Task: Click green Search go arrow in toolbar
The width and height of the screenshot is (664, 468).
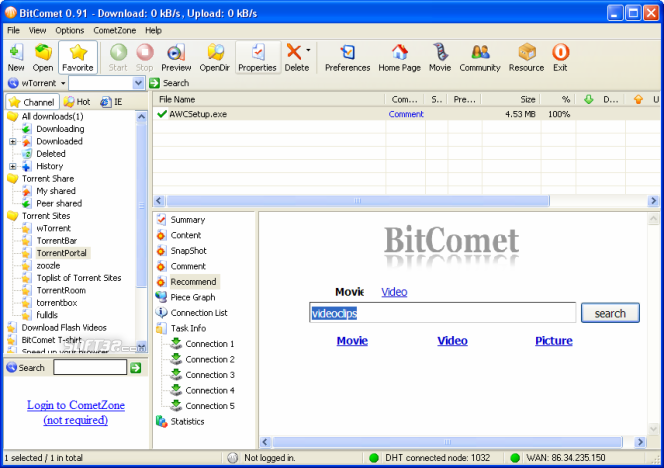Action: [x=154, y=83]
